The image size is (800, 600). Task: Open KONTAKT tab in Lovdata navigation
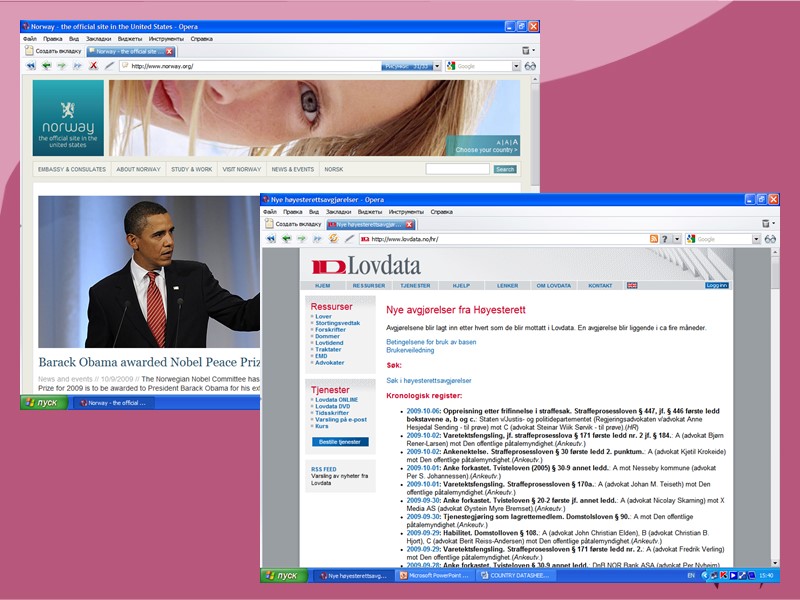click(600, 286)
